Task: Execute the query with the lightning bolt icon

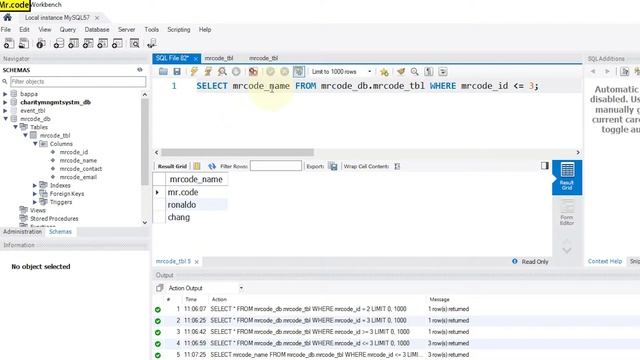Action: tap(194, 72)
